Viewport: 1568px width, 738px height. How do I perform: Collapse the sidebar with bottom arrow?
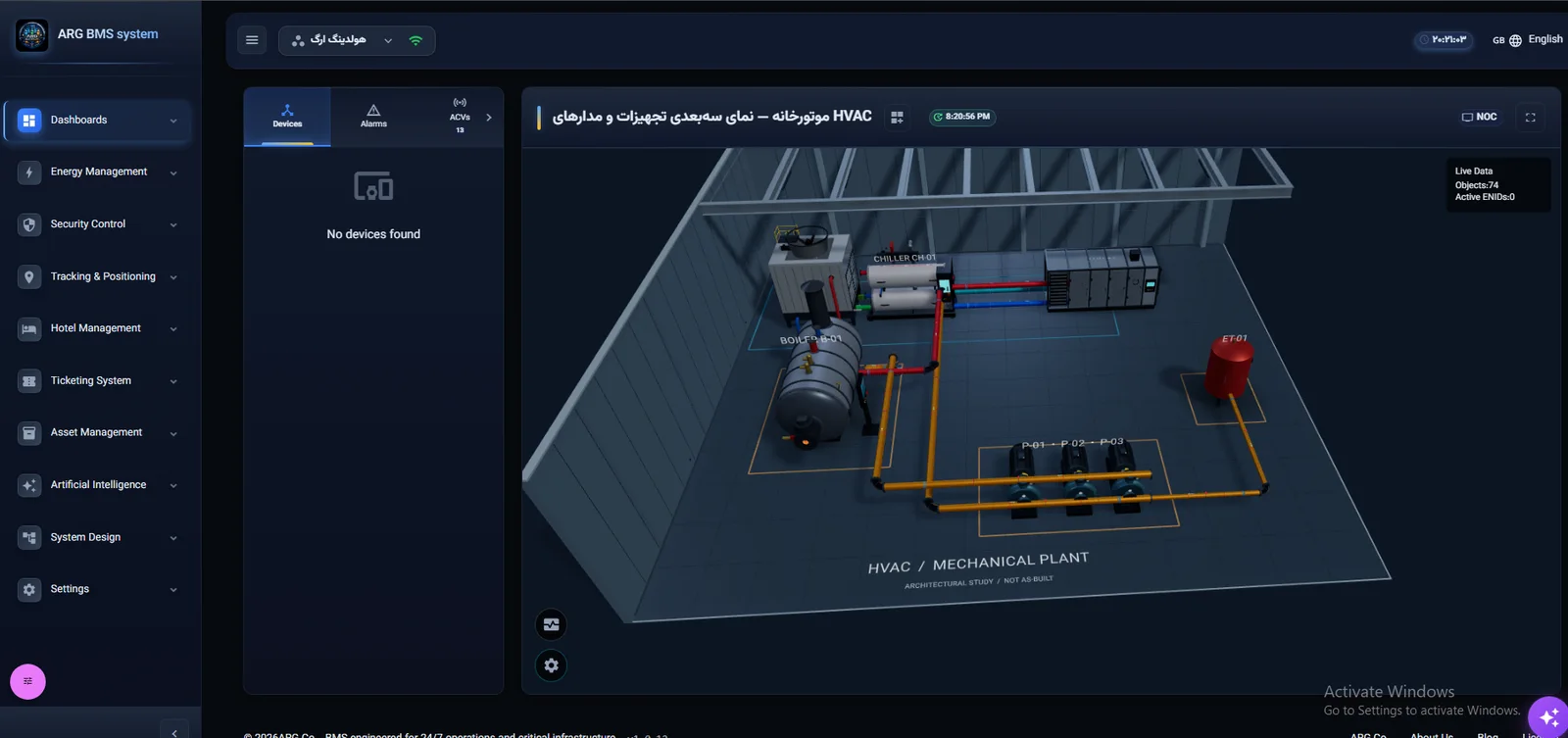(x=174, y=732)
